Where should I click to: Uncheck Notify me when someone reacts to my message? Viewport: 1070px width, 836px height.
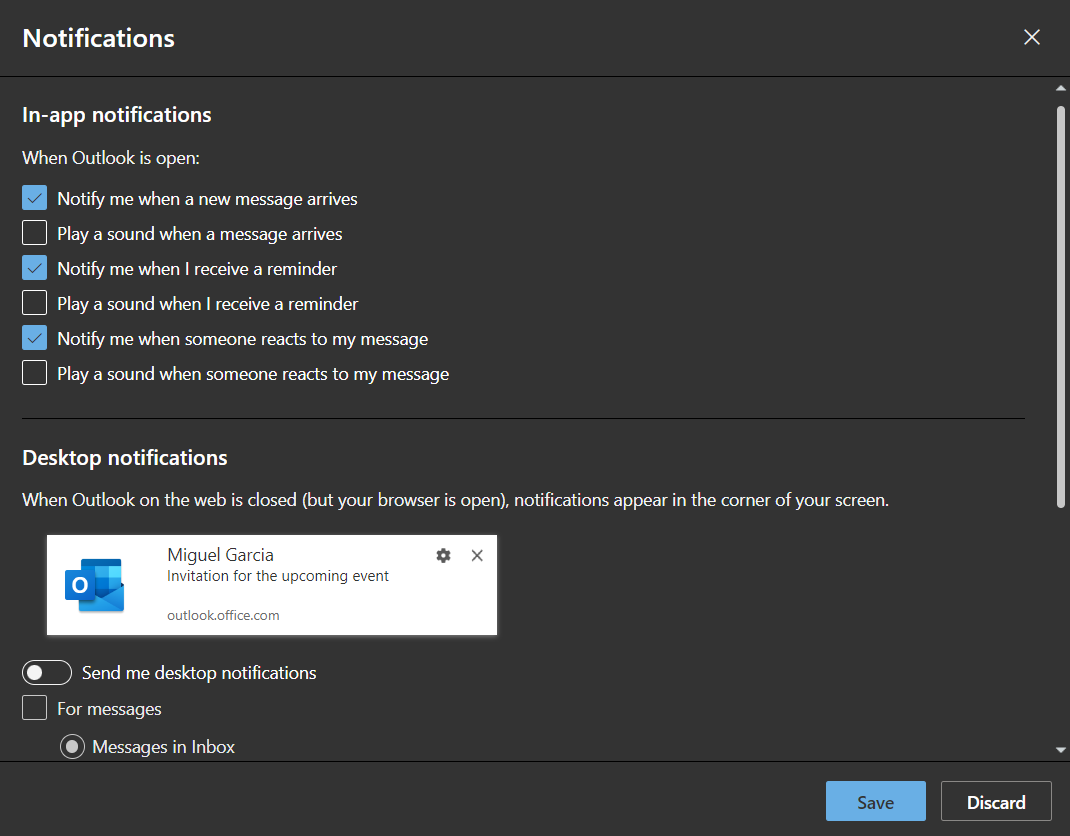coord(34,337)
